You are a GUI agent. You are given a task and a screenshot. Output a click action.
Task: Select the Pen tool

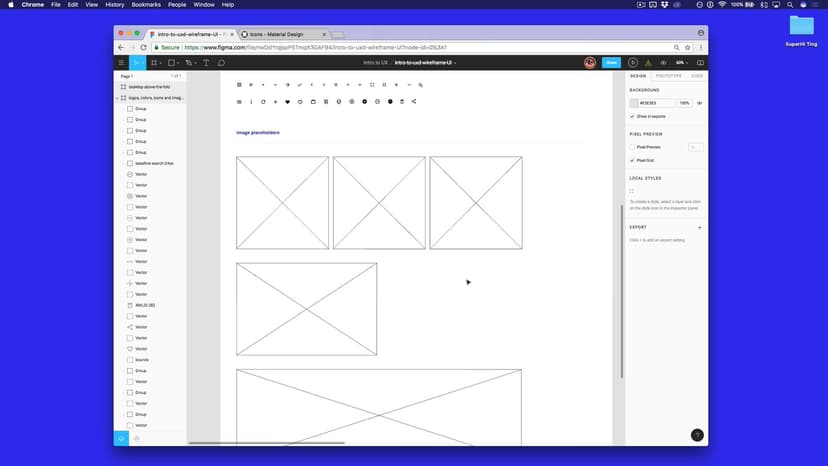(188, 63)
